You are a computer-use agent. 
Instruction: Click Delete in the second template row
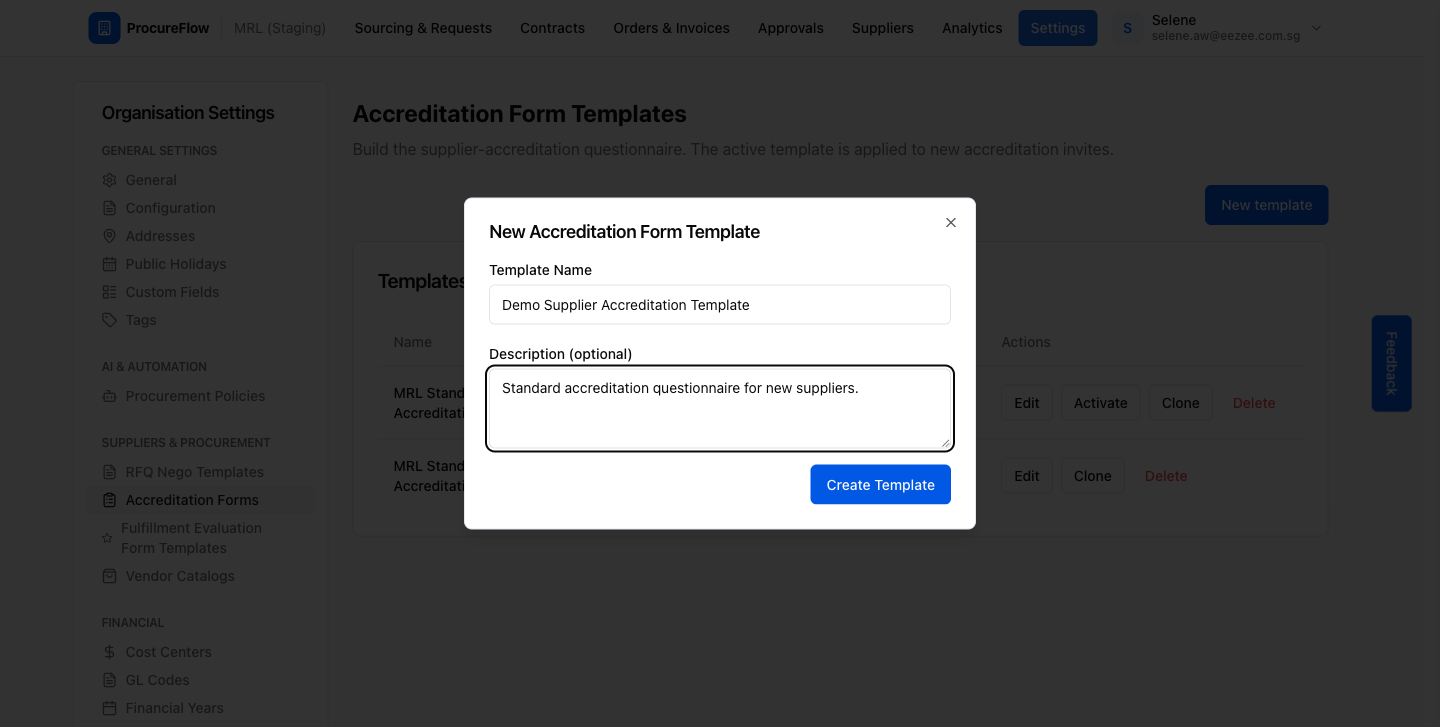pos(1166,476)
